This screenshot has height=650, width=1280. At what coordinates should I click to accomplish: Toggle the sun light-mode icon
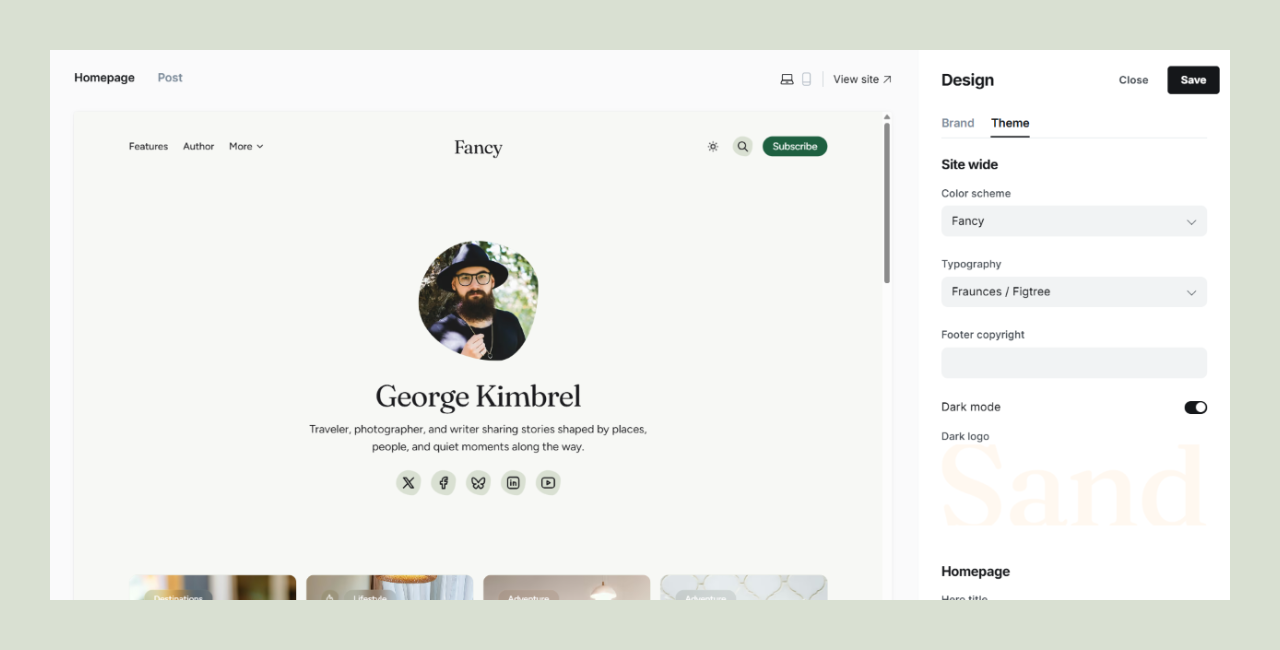click(x=713, y=146)
